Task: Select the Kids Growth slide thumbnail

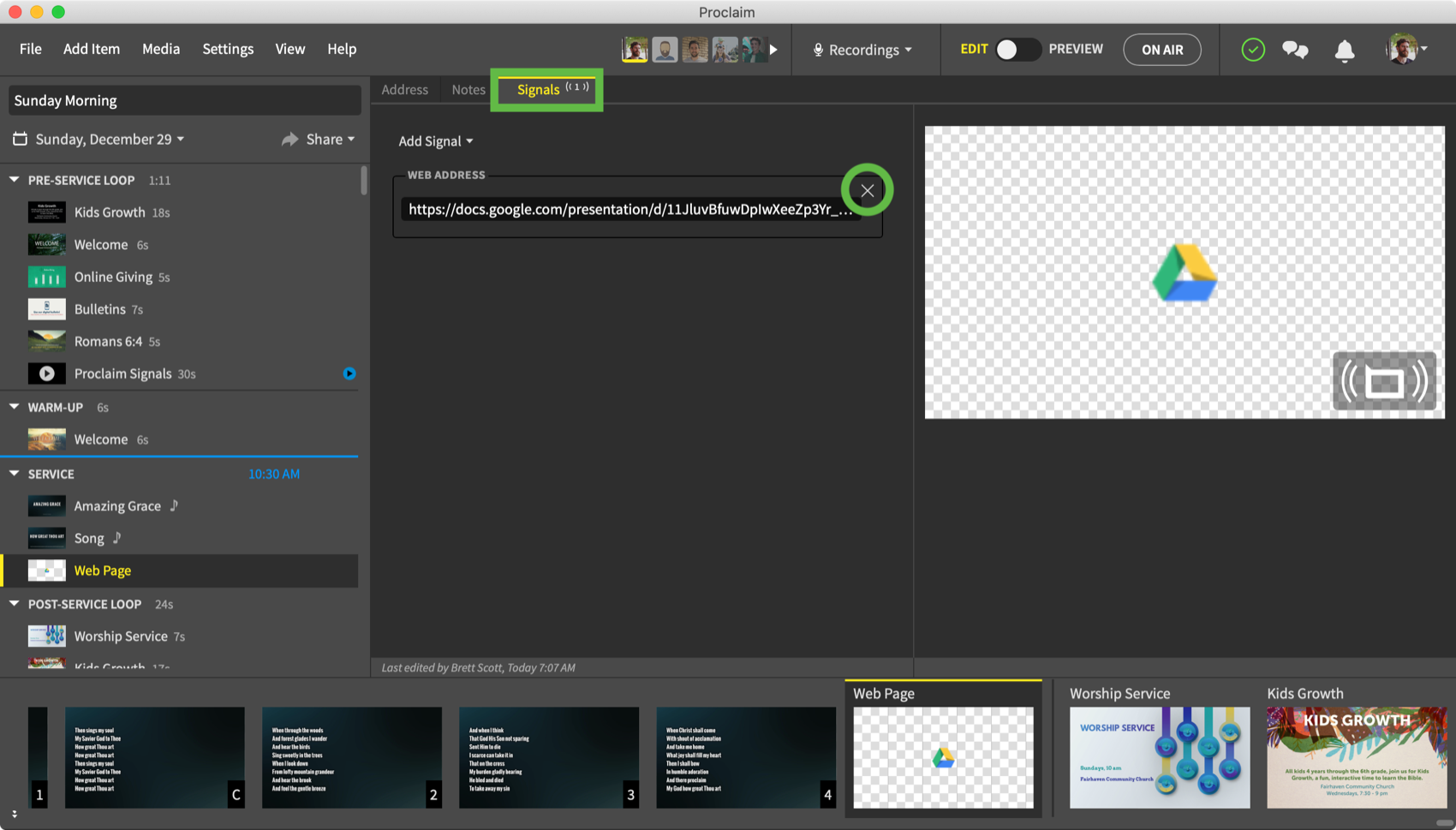Action: (1356, 757)
